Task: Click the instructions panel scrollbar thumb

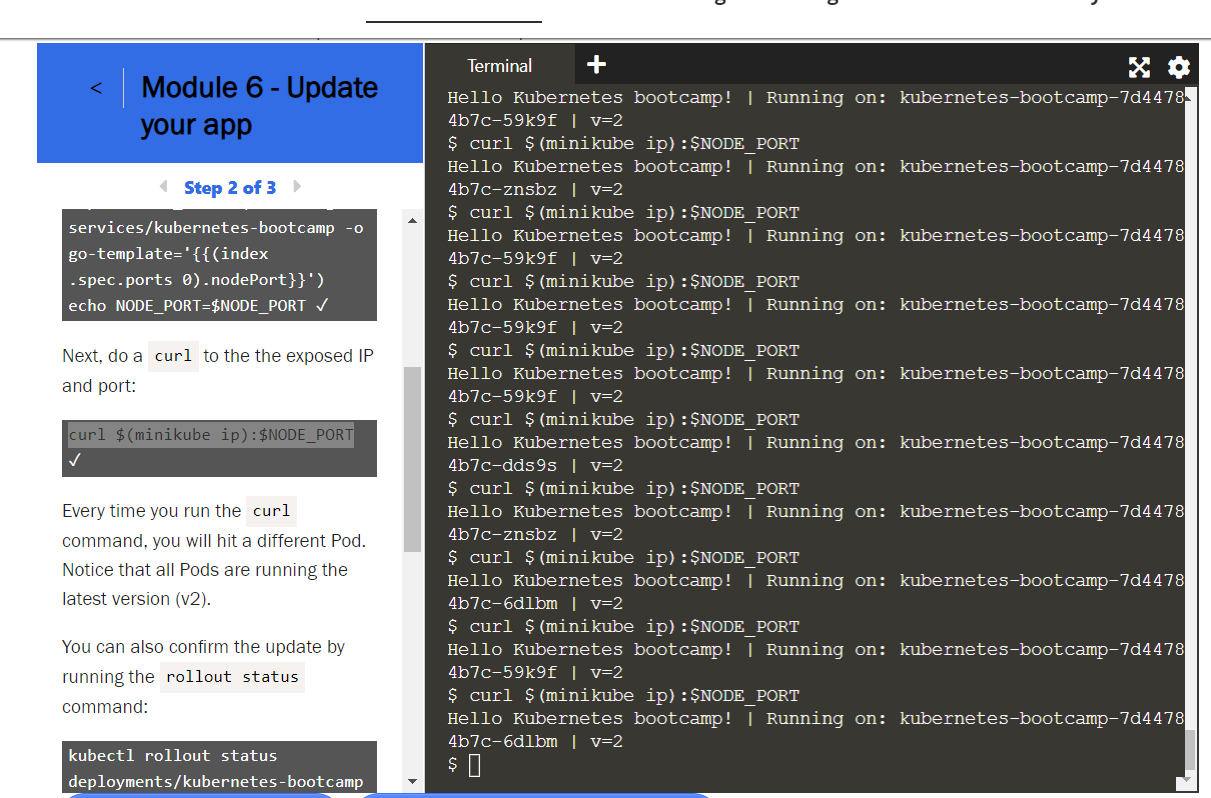Action: [x=412, y=459]
